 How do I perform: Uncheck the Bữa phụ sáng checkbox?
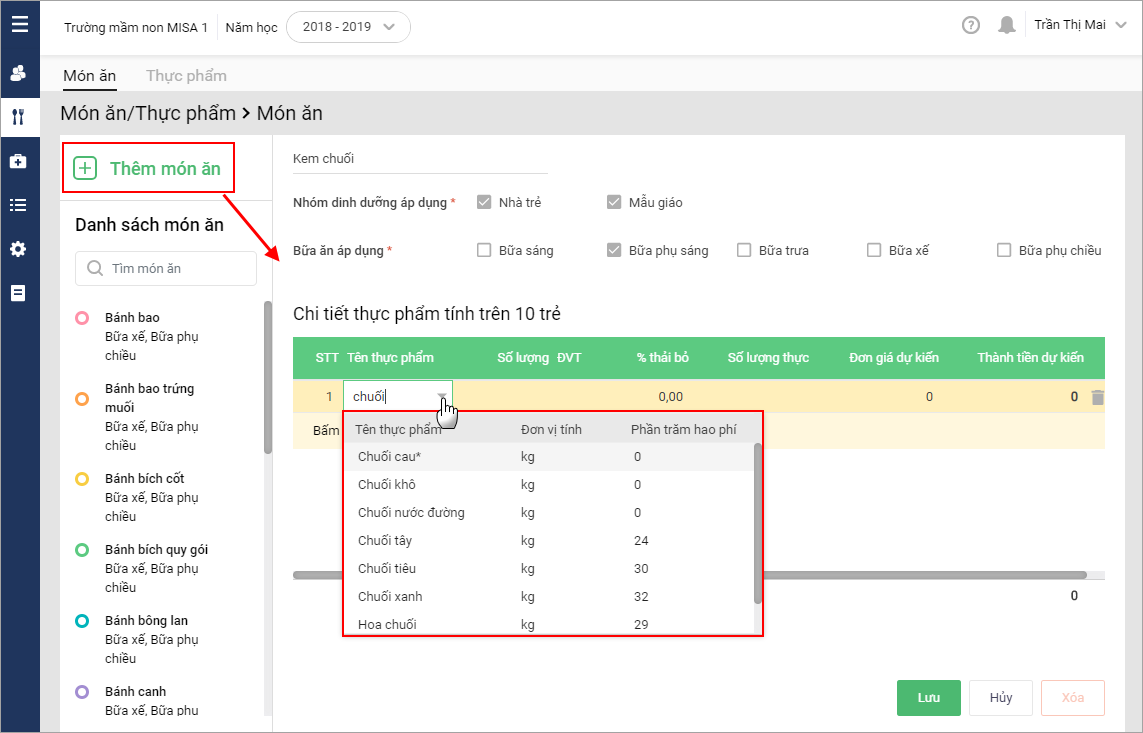point(615,251)
